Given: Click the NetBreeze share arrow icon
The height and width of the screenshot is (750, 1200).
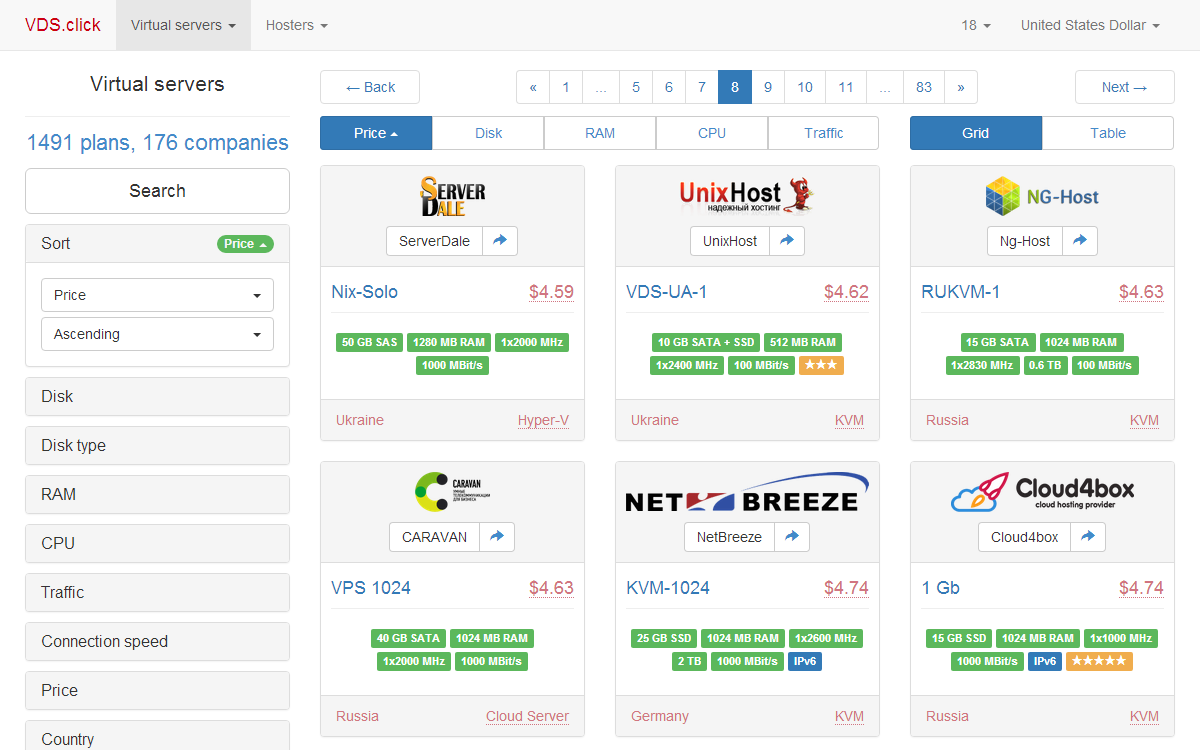Looking at the screenshot, I should pyautogui.click(x=792, y=537).
